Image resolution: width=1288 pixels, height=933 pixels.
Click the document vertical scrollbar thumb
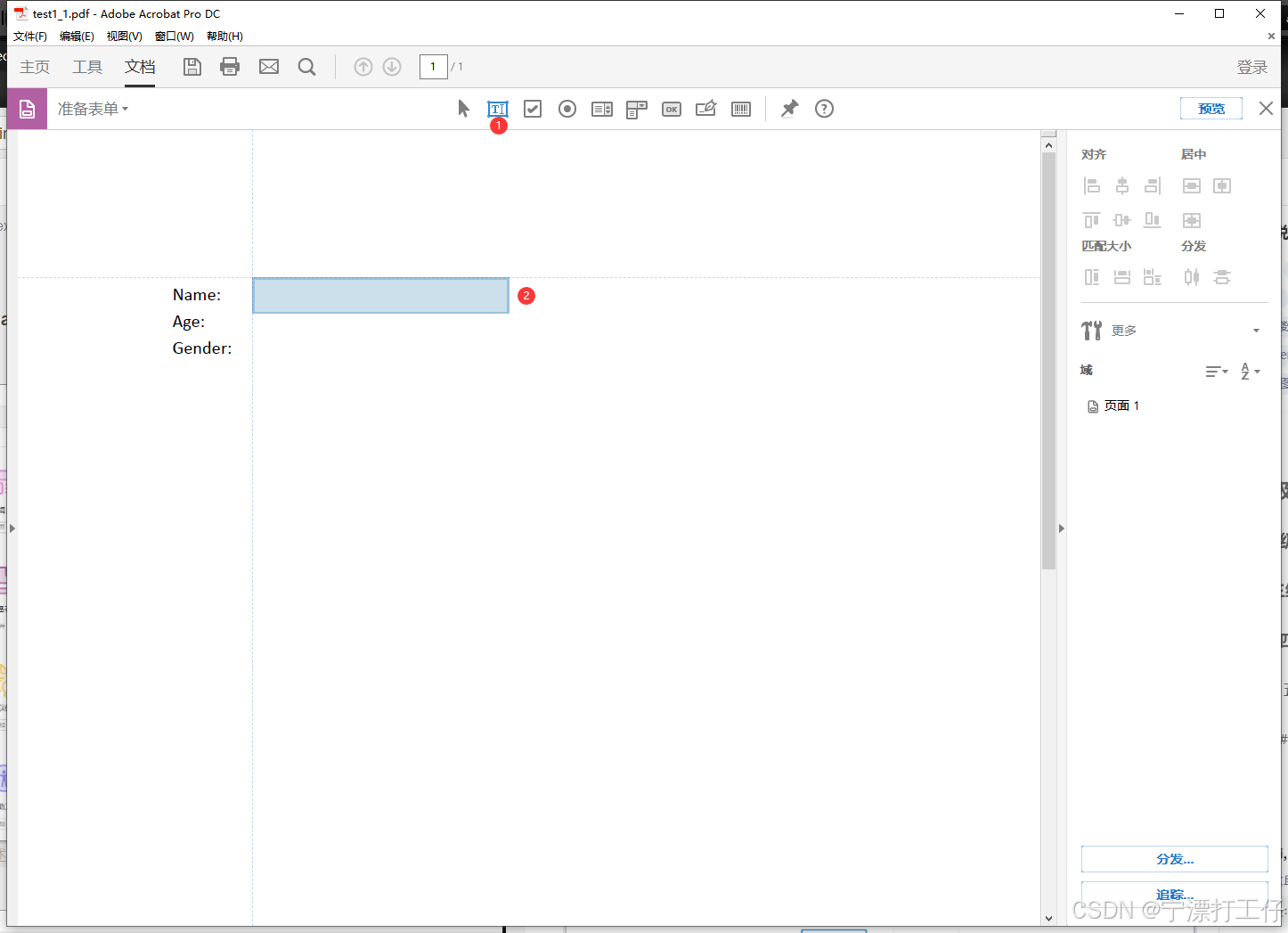point(1048,361)
